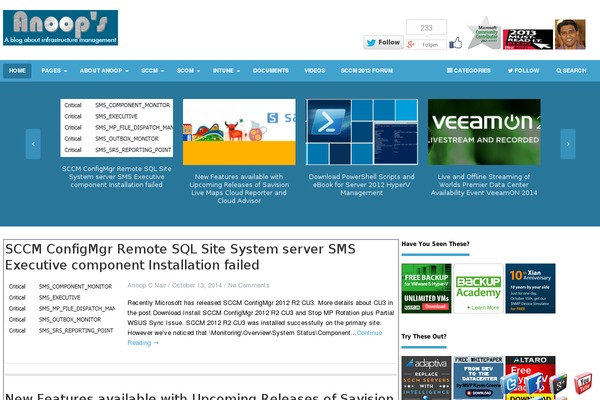Screen dimensions: 600x400
Task: Open the Backup Academy Learn More ad
Action: click(x=478, y=288)
